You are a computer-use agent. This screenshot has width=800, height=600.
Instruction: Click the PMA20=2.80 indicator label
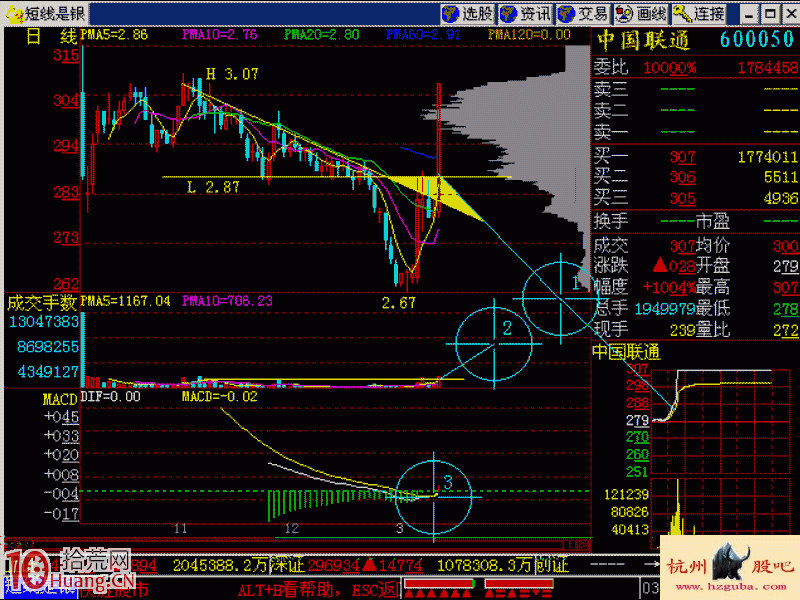pos(322,35)
